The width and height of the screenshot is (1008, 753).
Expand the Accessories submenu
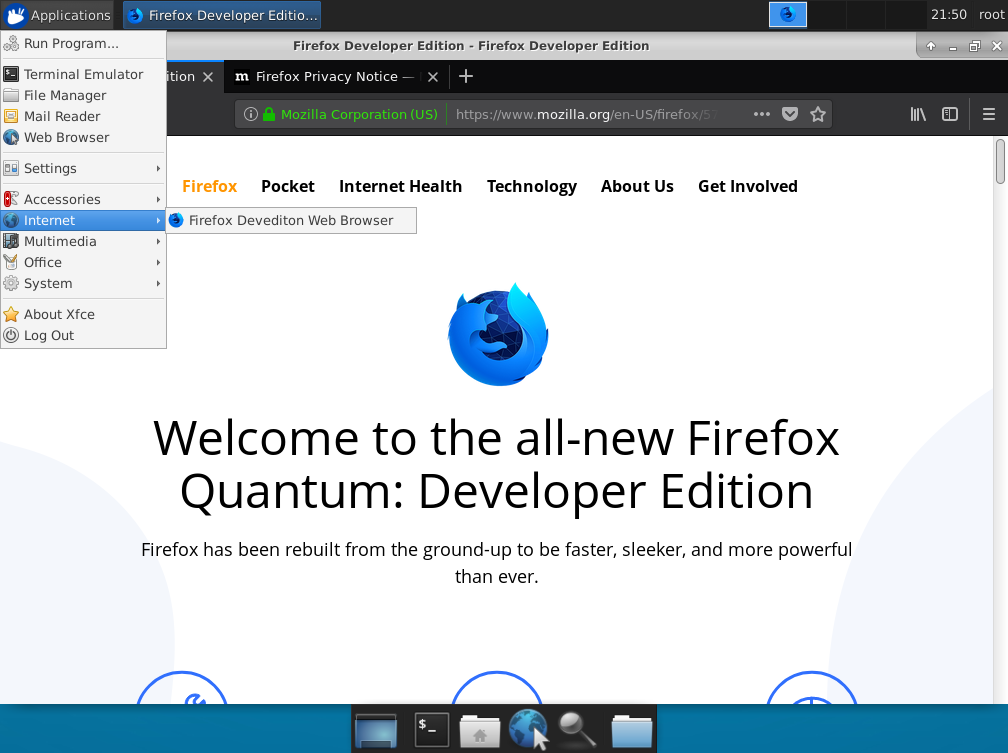click(84, 199)
